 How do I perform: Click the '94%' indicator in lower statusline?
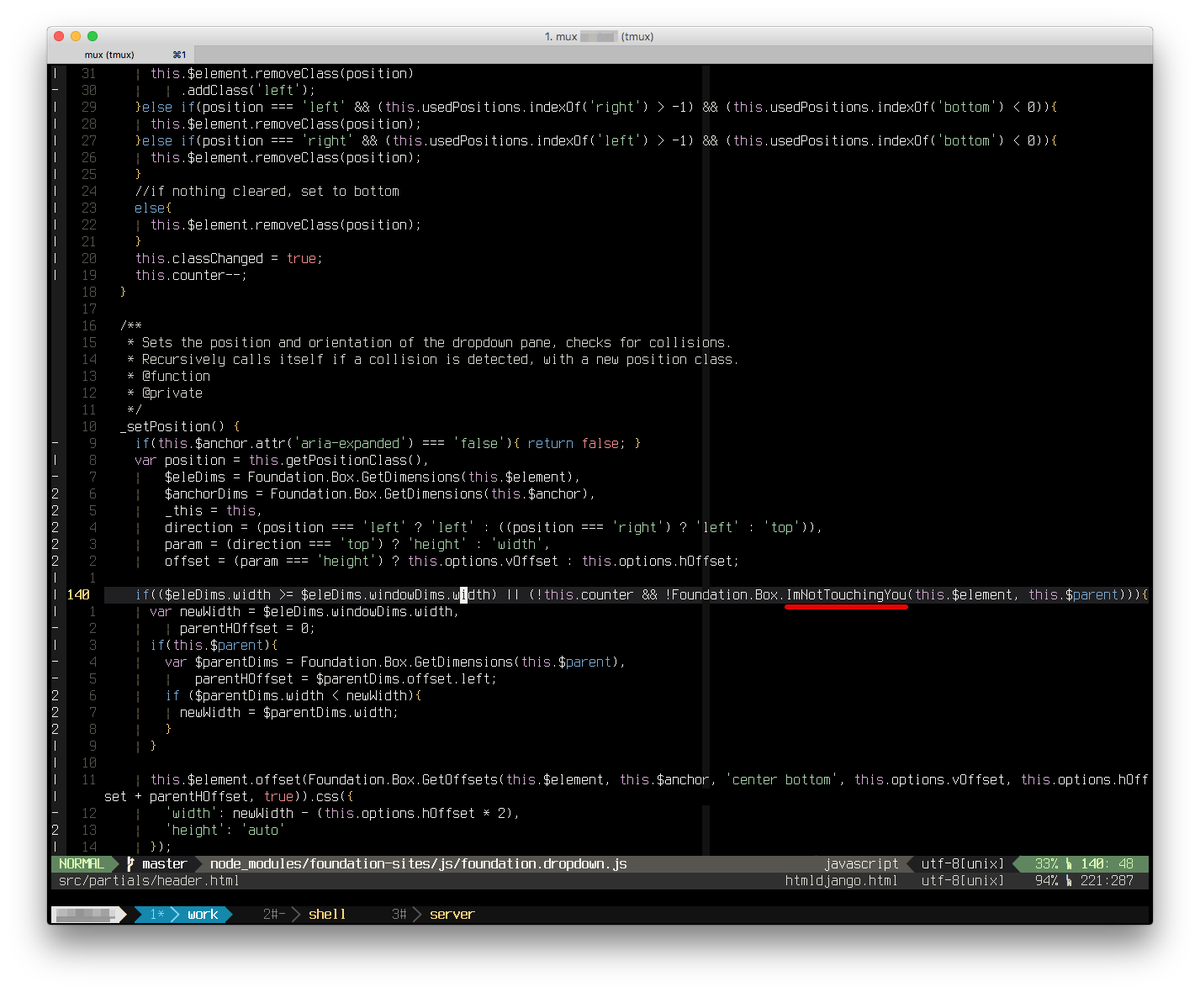pos(1046,880)
